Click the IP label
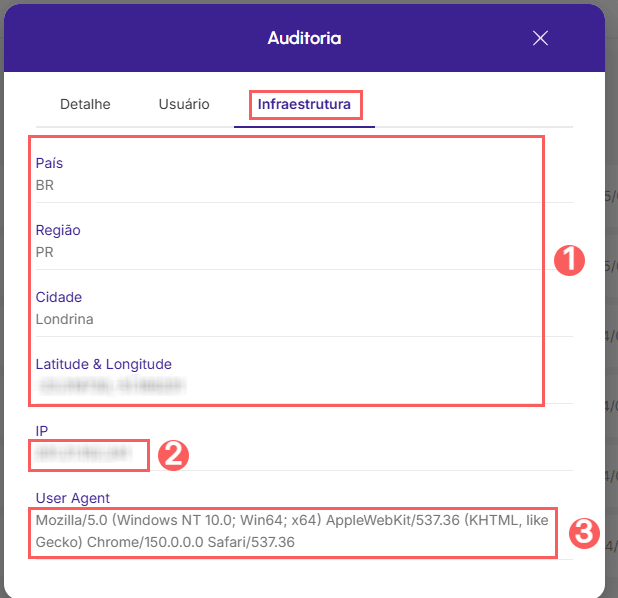 [42, 431]
